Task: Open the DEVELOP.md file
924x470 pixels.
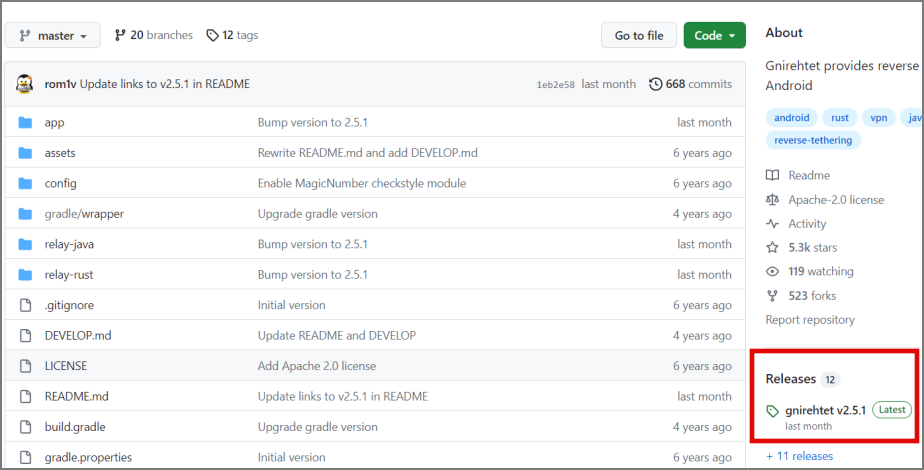Action: point(78,336)
